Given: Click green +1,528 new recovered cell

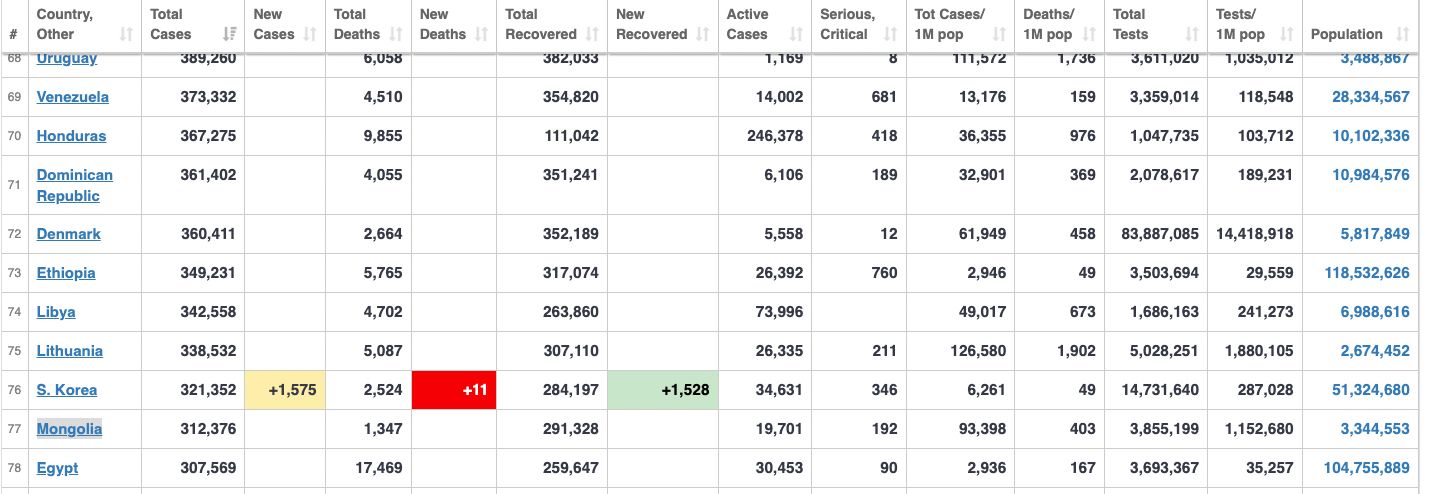Looking at the screenshot, I should coord(660,390).
